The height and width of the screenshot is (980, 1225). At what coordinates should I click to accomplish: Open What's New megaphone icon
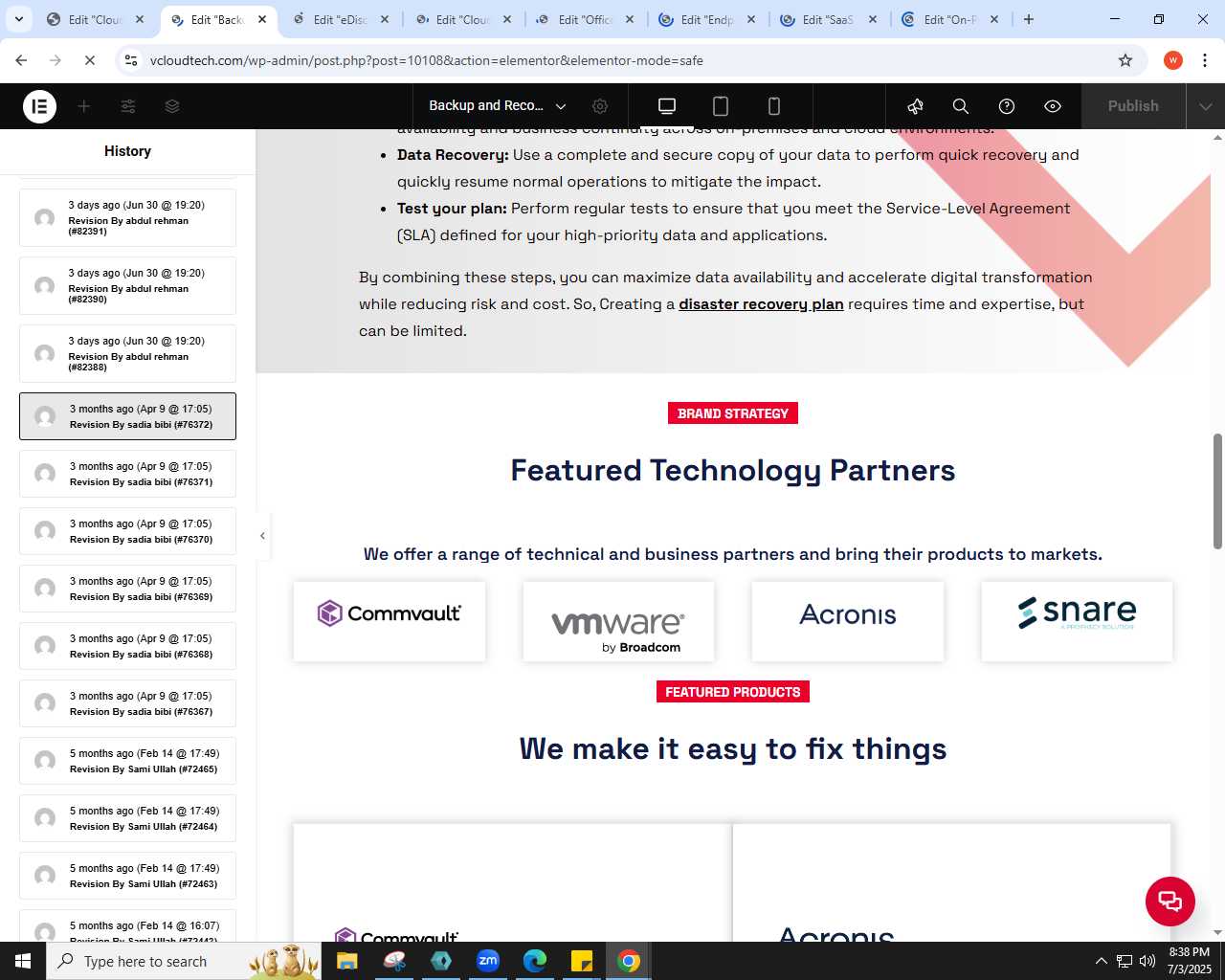tap(916, 106)
